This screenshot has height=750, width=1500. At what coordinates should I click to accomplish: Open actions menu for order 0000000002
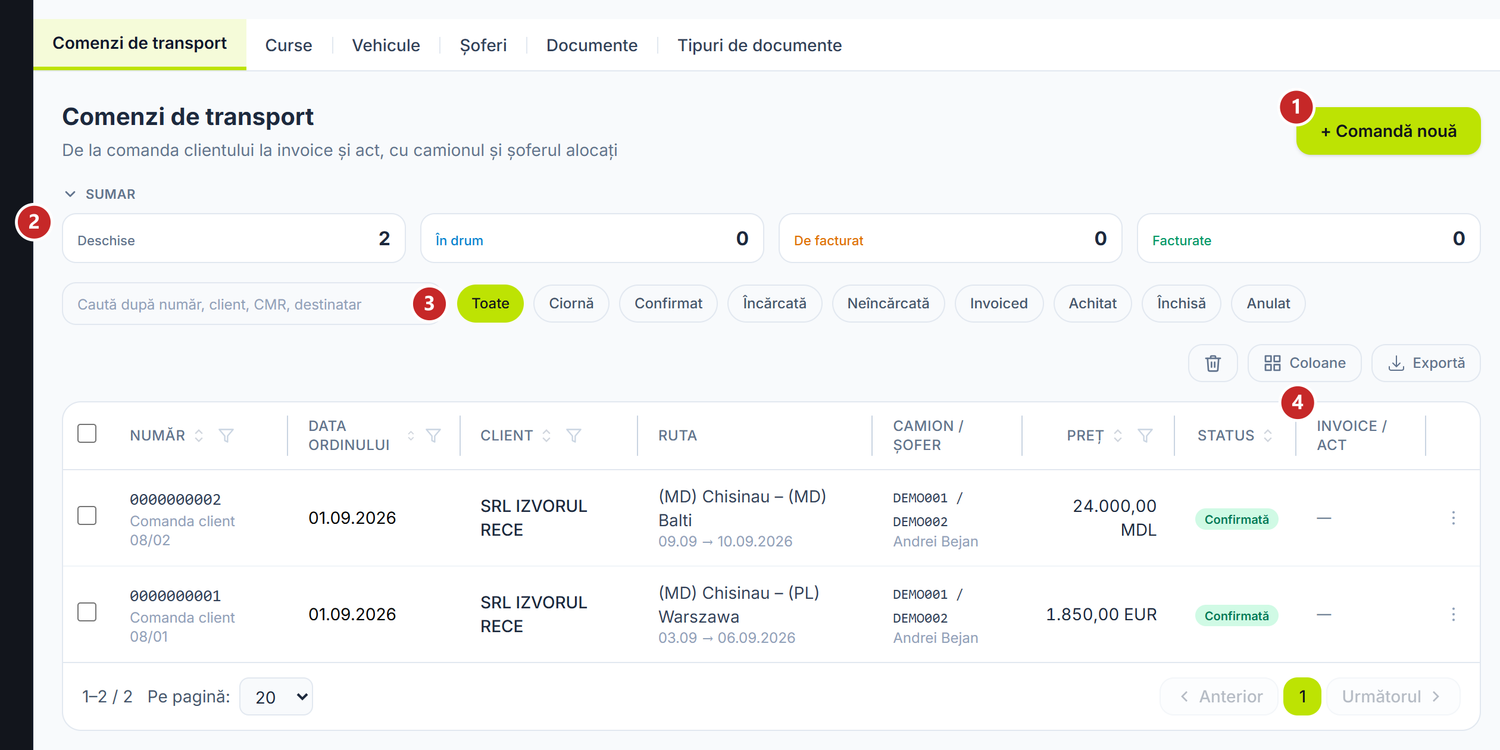tap(1453, 518)
